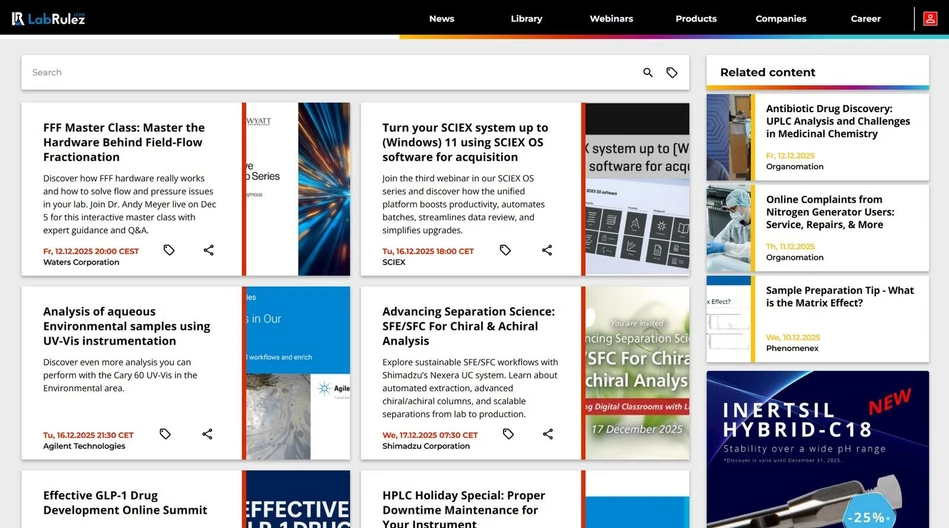
Task: Click the Agilent UV-Vis card image
Action: click(298, 373)
